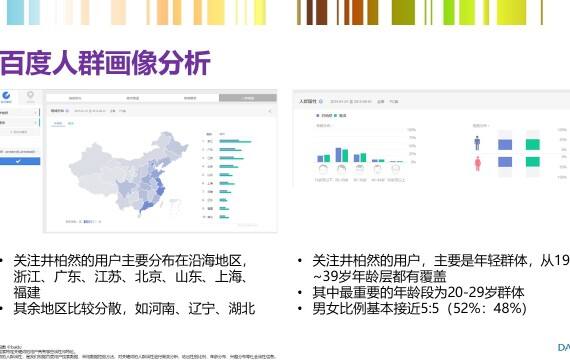The height and width of the screenshot is (360, 570).
Task: Click the blue checkmark confirm button
Action: click(20, 161)
